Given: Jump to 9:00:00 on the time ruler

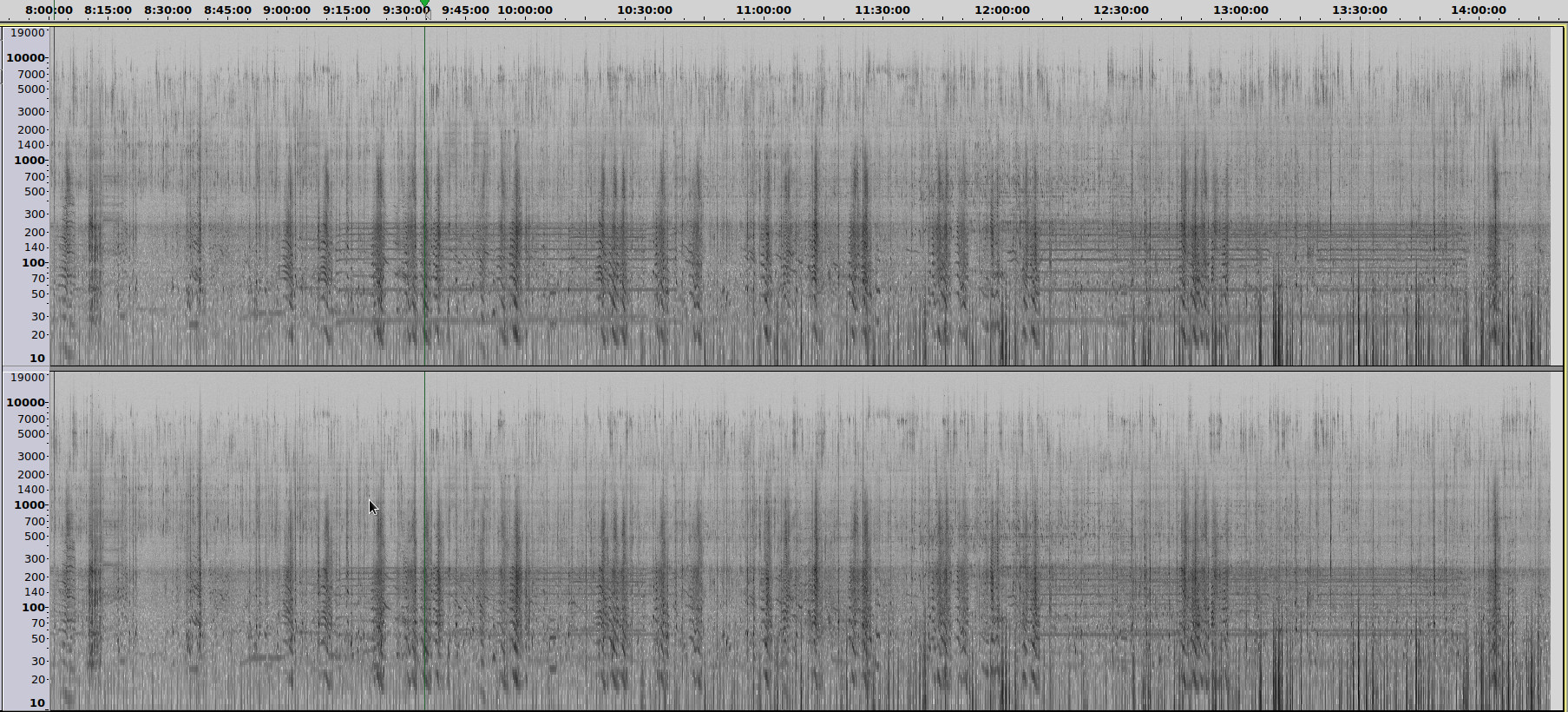Looking at the screenshot, I should (286, 10).
